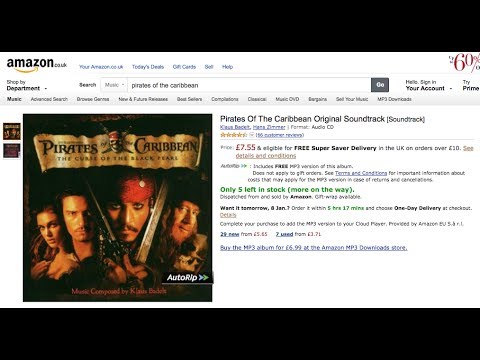Open the Hans Zimmer artist link
This screenshot has height=360, width=480.
(269, 127)
